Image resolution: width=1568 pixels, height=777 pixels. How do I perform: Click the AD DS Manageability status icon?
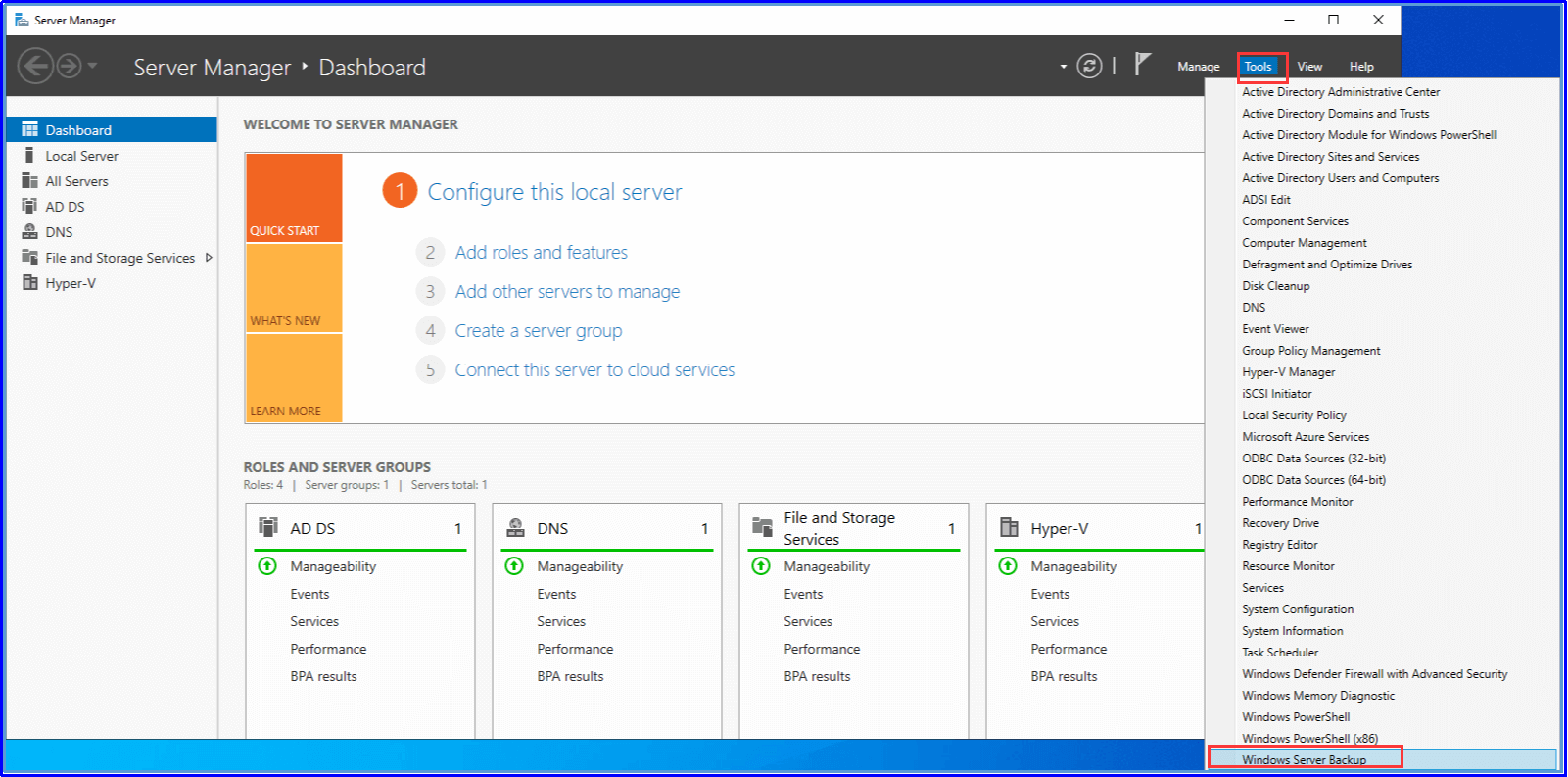click(x=267, y=566)
